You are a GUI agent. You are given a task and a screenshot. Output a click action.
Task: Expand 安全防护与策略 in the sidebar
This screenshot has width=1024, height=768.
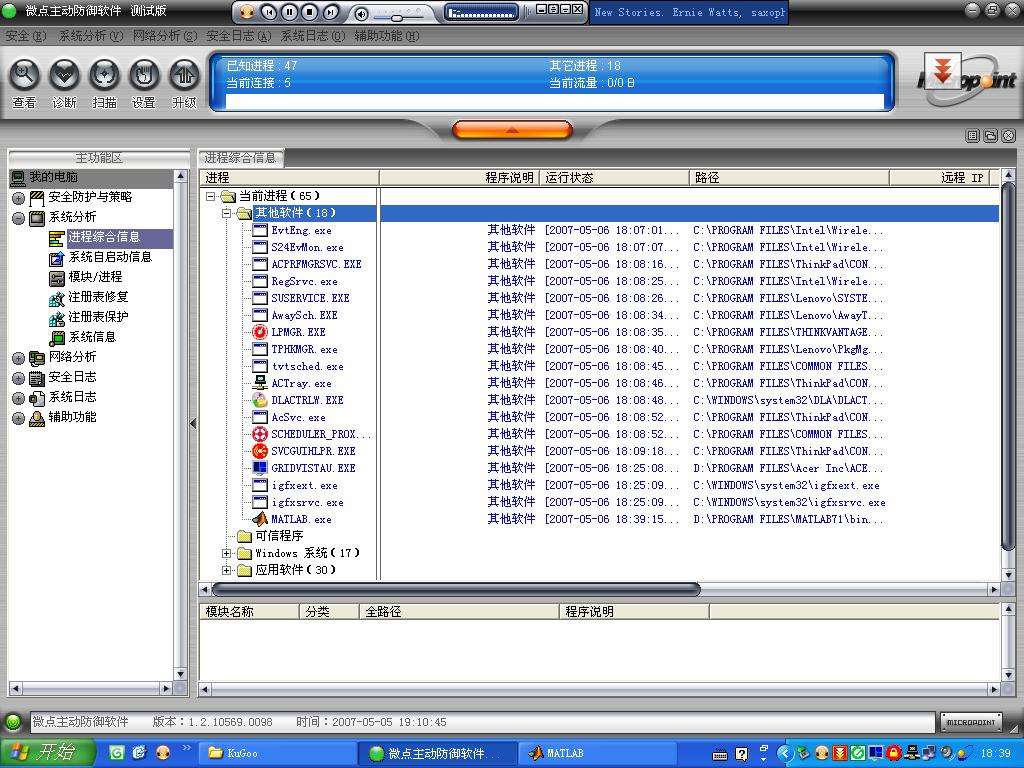point(18,198)
